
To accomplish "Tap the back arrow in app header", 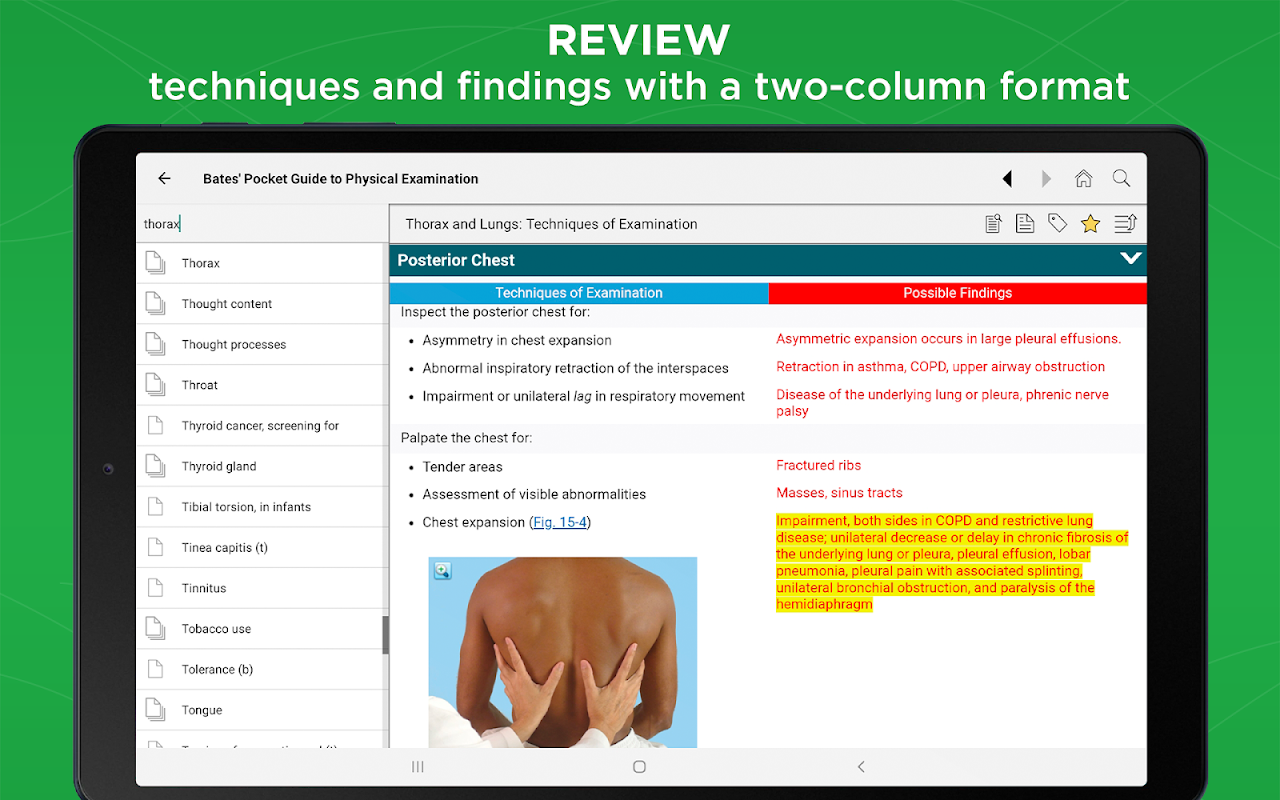I will point(164,179).
